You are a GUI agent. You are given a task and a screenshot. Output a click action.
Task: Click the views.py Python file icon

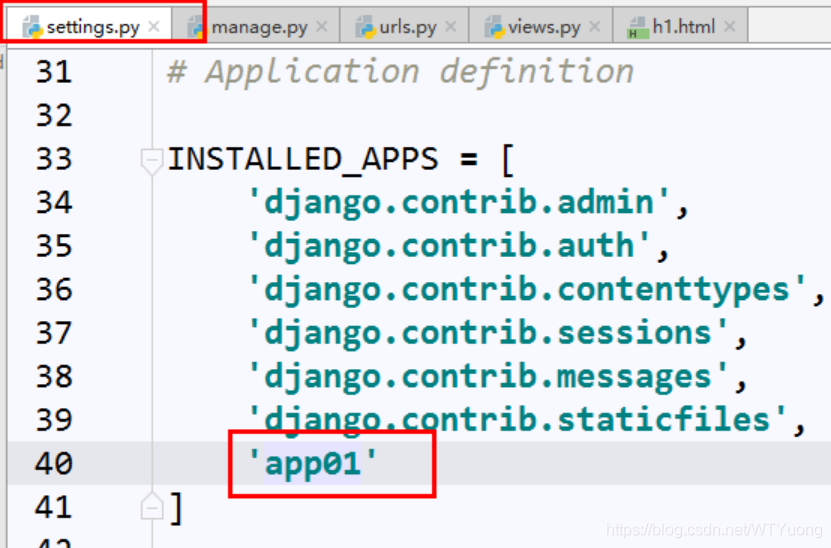tap(494, 27)
